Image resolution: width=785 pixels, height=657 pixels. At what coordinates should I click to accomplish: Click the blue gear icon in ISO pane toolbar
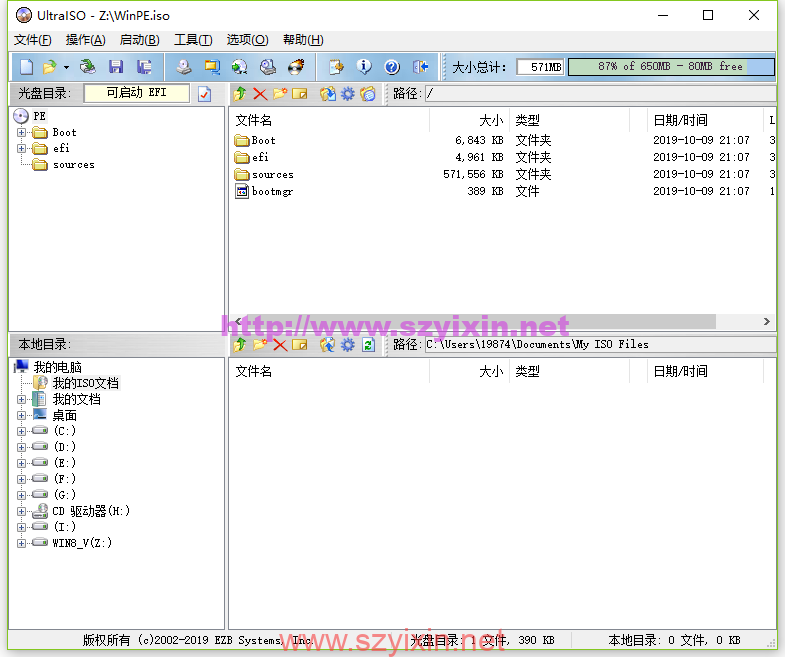pyautogui.click(x=347, y=94)
